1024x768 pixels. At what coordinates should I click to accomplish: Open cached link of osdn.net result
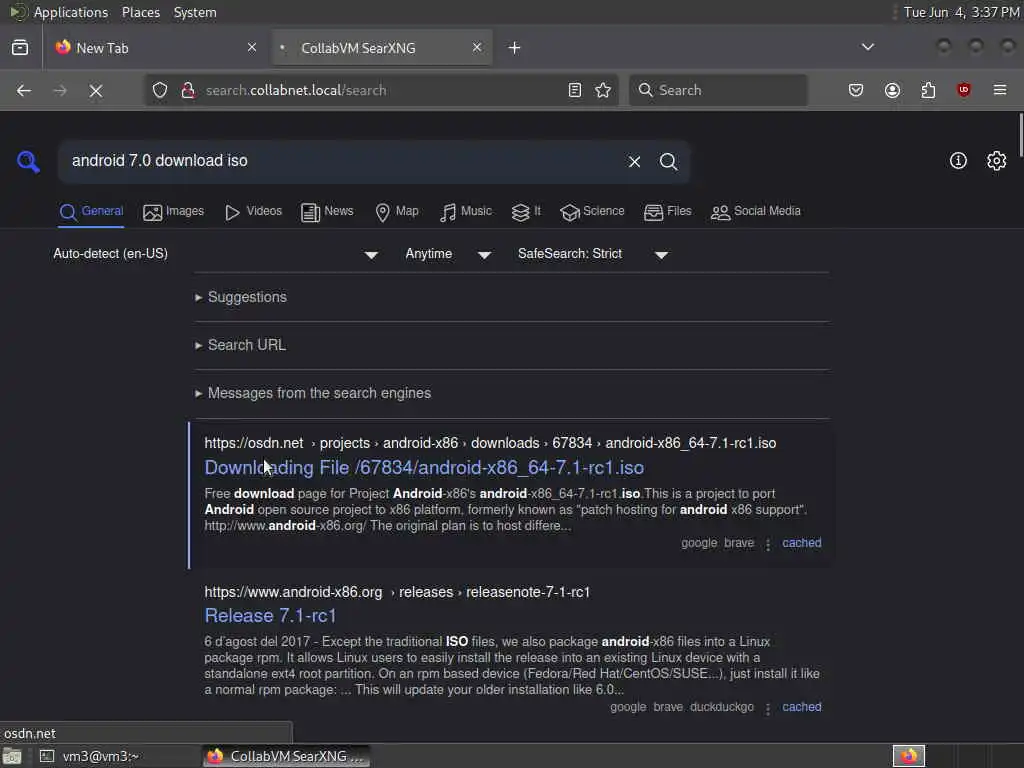[x=801, y=543]
